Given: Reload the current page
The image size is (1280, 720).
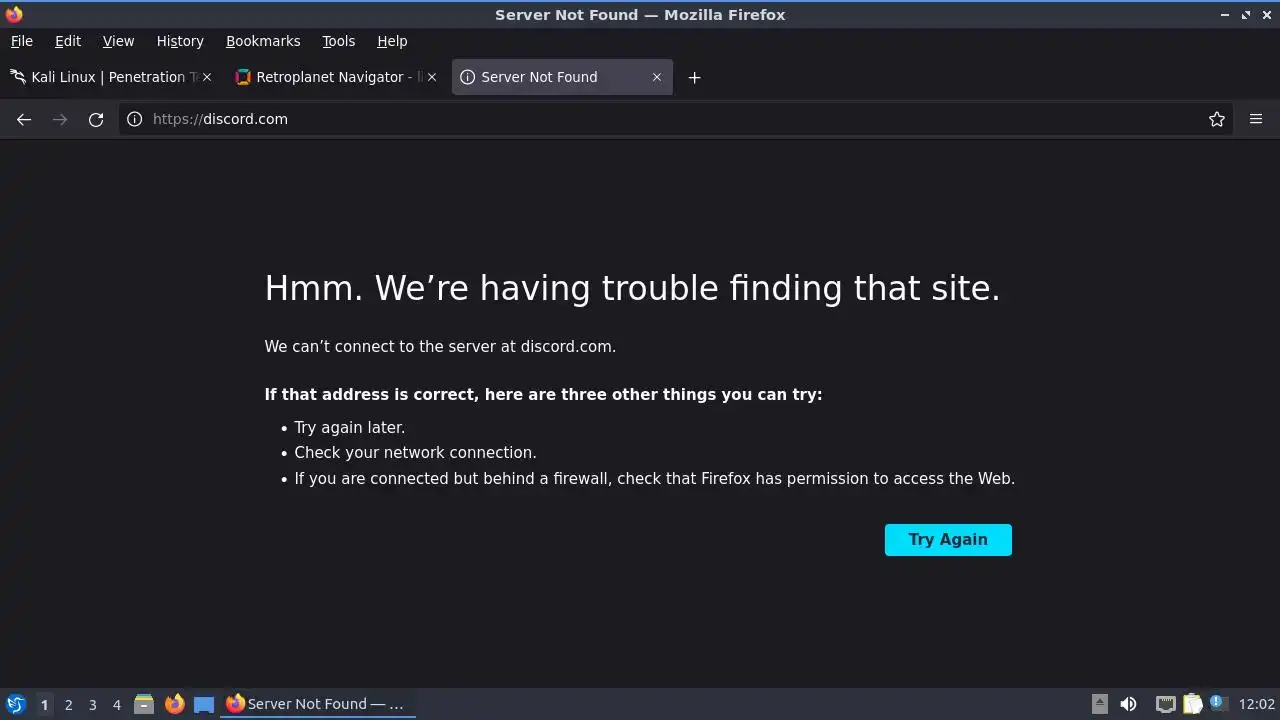Looking at the screenshot, I should 96,119.
